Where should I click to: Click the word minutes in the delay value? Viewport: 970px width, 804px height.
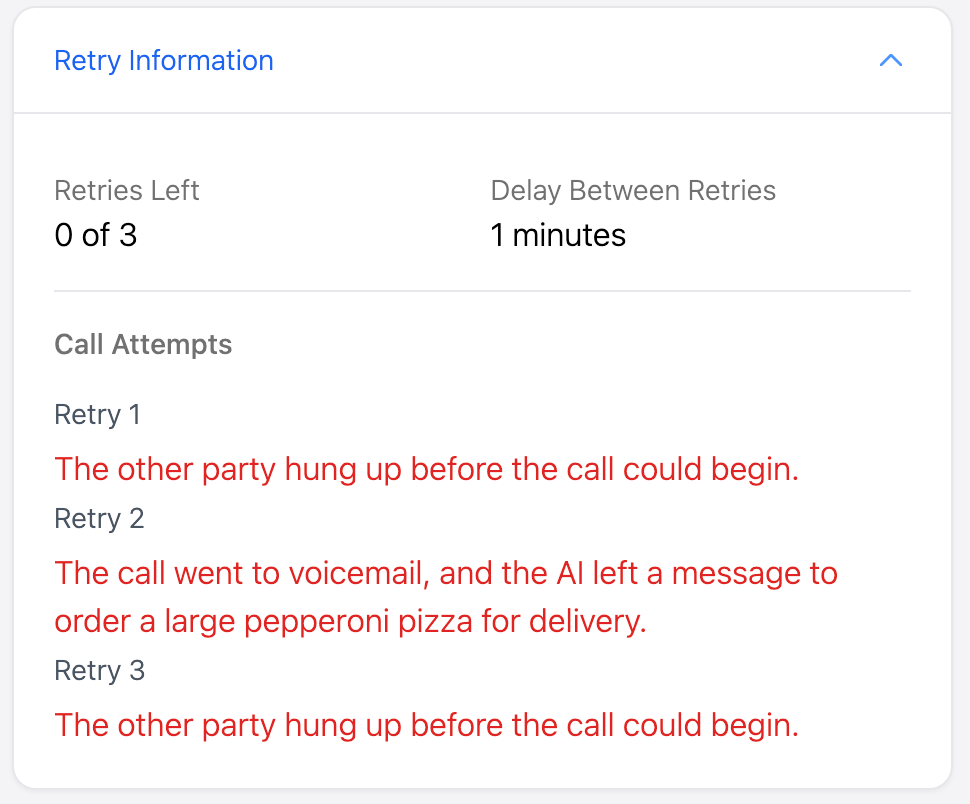pos(569,235)
